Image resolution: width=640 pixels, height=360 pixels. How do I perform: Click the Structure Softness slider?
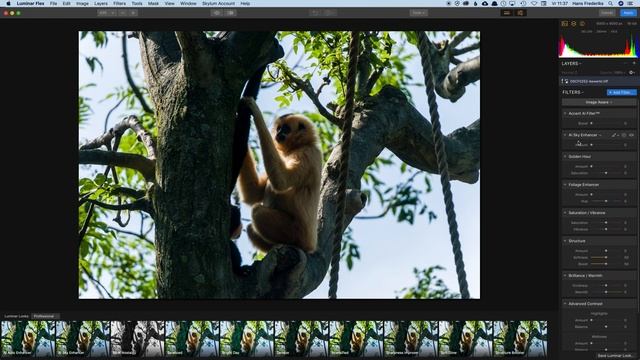(x=607, y=258)
